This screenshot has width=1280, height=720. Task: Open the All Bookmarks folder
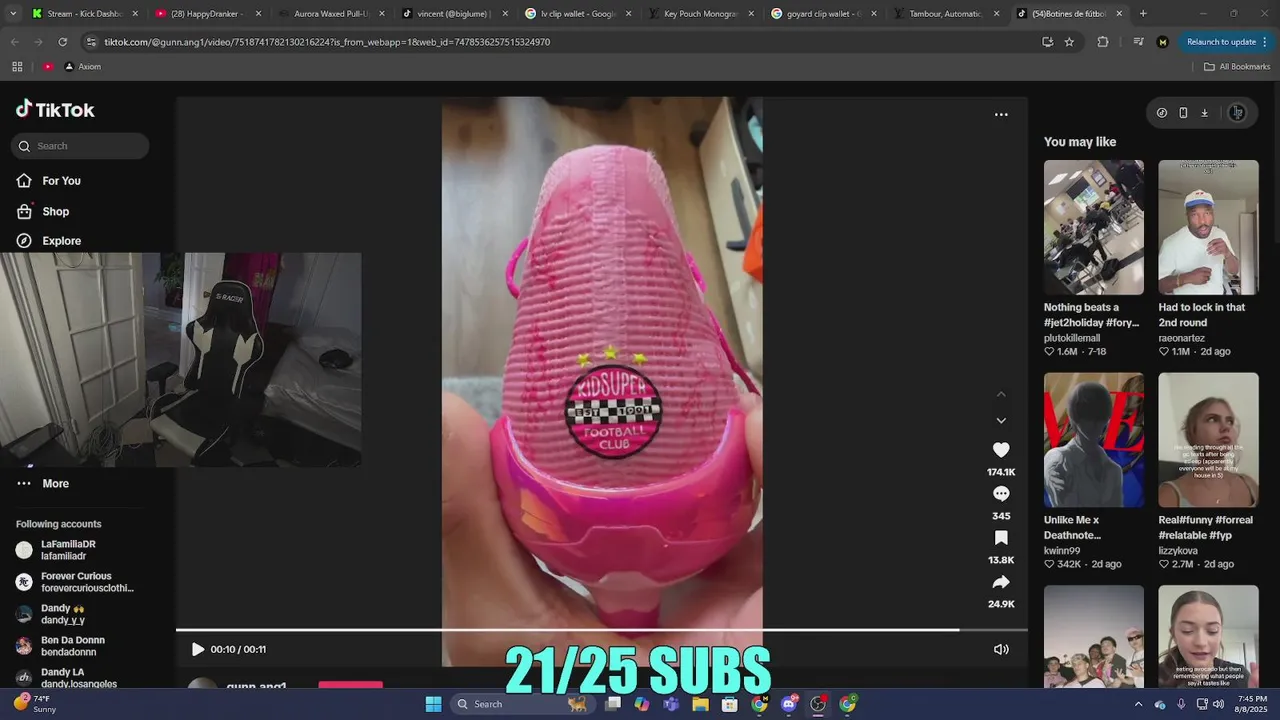tap(1237, 67)
